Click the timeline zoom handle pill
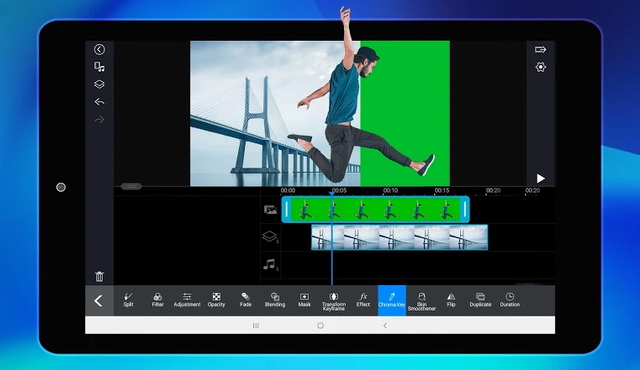The width and height of the screenshot is (640, 370). click(x=131, y=186)
